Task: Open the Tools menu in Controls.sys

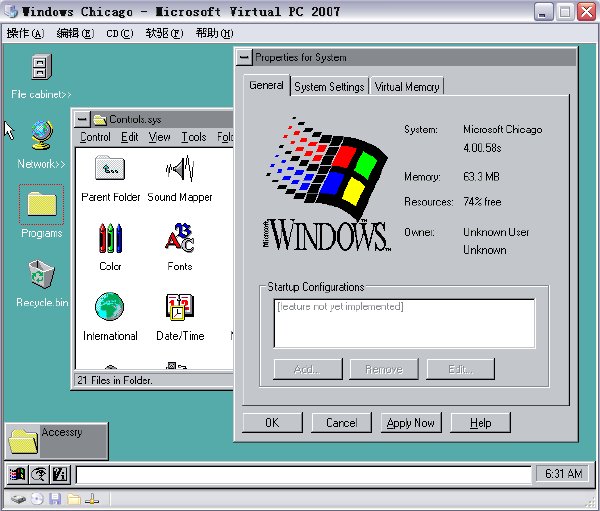Action: (x=194, y=137)
